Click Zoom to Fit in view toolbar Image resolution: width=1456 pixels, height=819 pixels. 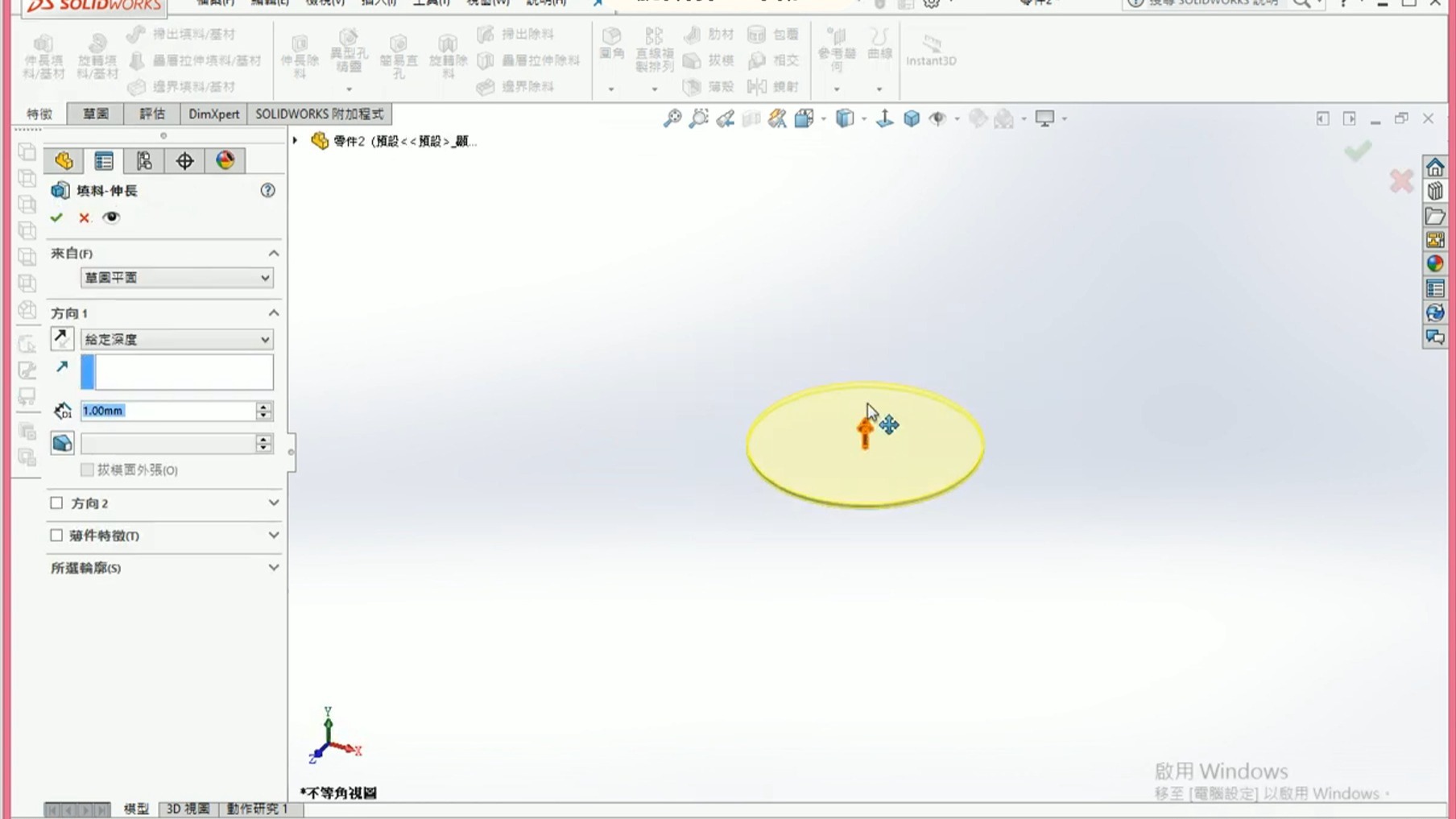[672, 118]
